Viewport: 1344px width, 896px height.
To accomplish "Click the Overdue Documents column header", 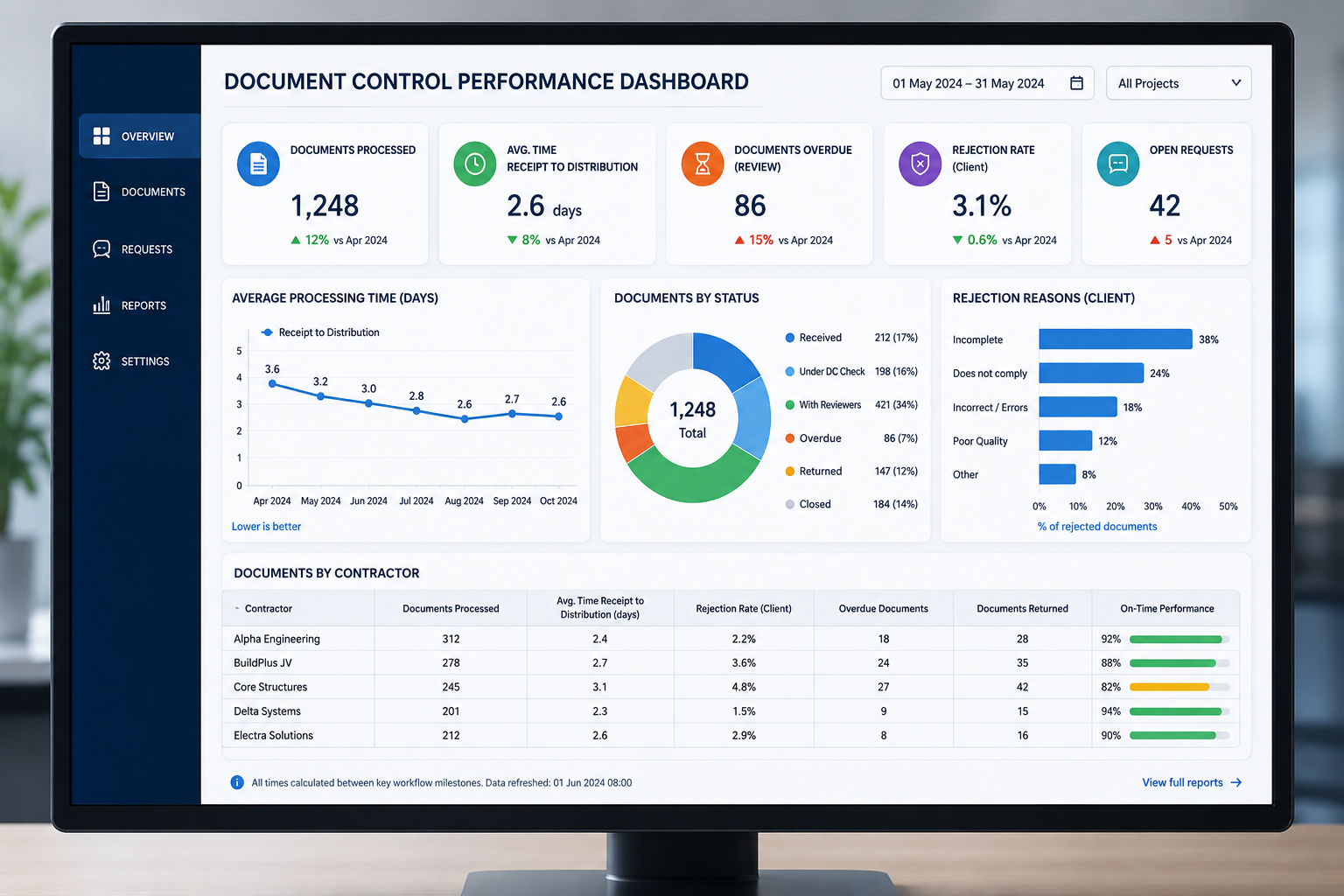I will [x=884, y=608].
